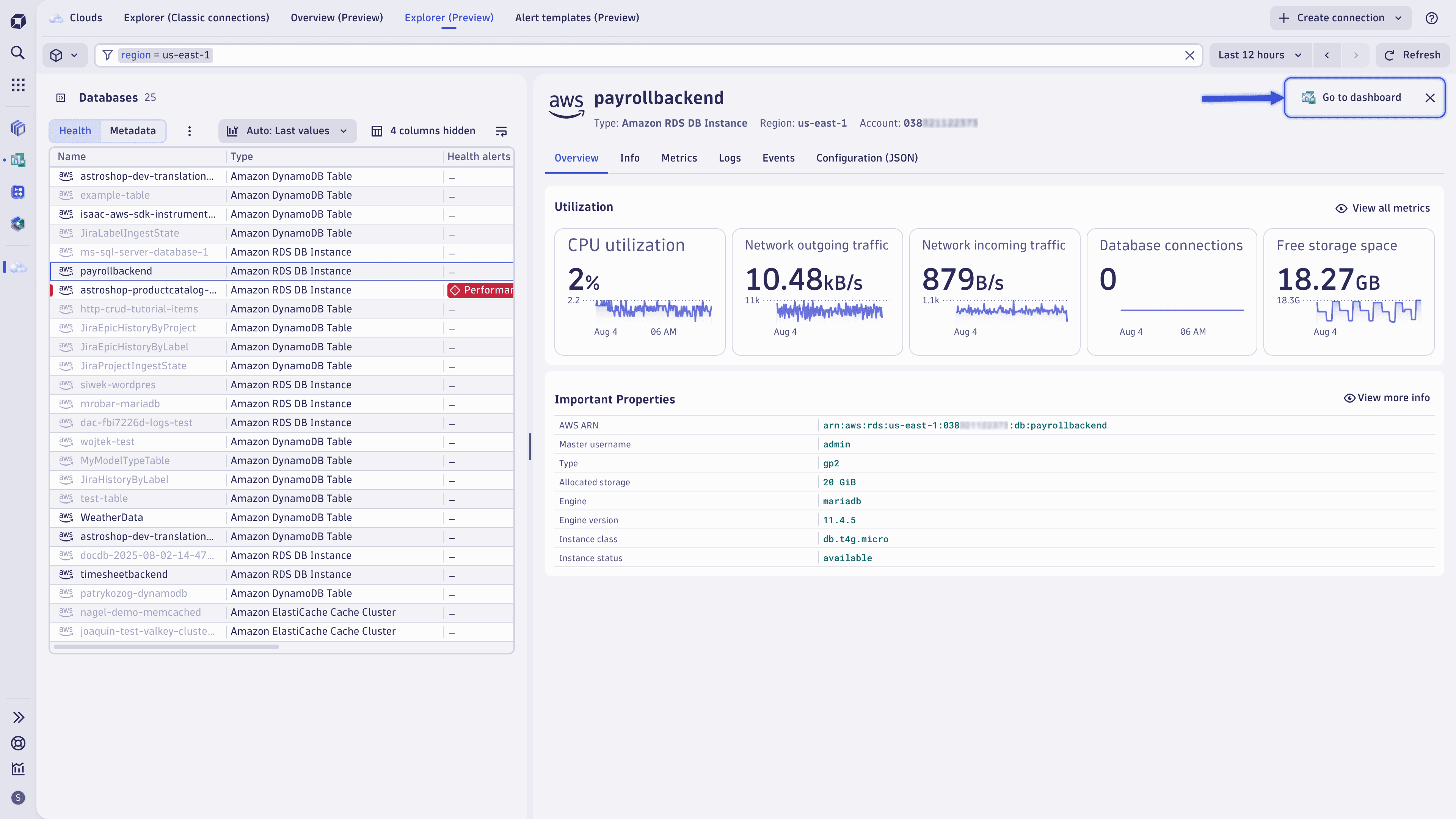
Task: Switch to the Events tab
Action: point(778,158)
